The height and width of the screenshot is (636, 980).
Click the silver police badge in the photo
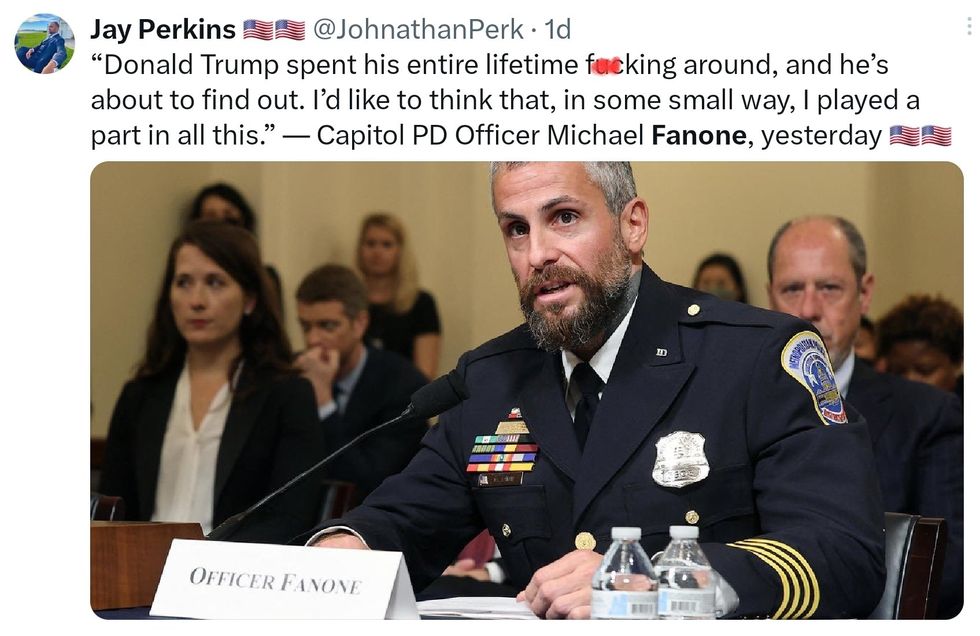tap(680, 459)
